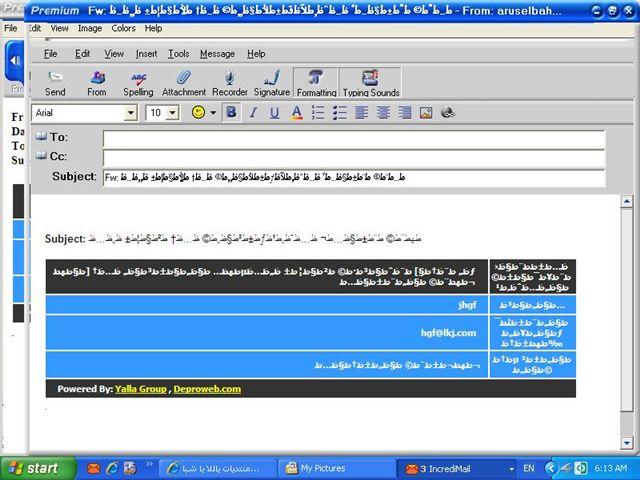The height and width of the screenshot is (480, 640).
Task: Toggle Typing Sounds on or off
Action: coord(370,83)
